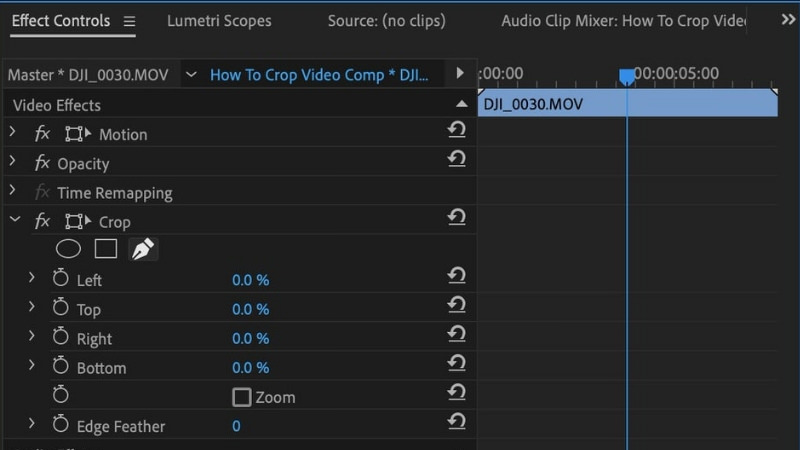Reset the Motion effect
Image resolution: width=800 pixels, height=450 pixels.
click(457, 130)
